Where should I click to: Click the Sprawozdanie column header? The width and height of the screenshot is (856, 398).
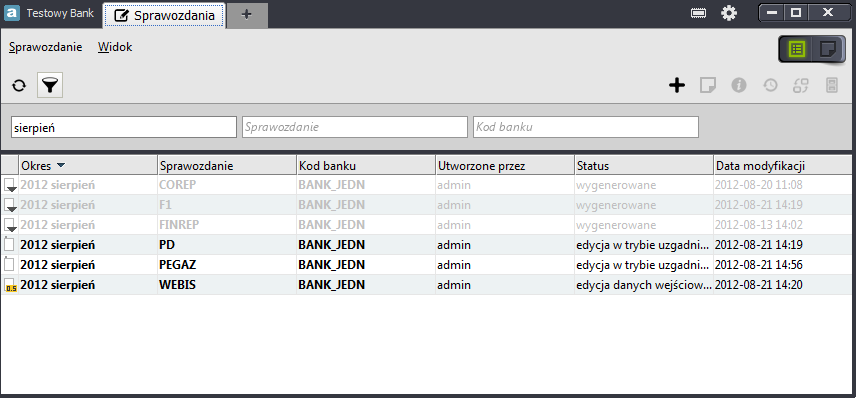(227, 165)
